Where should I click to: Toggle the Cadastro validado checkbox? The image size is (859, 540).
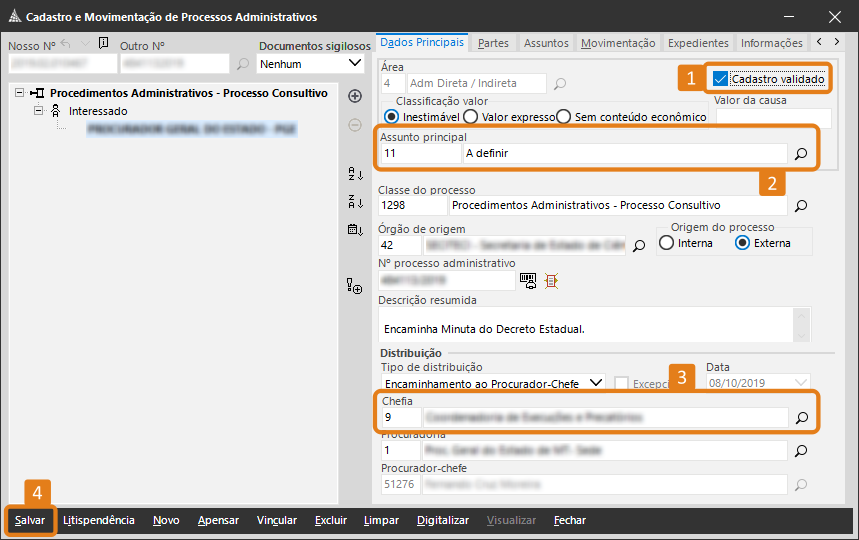[x=720, y=79]
